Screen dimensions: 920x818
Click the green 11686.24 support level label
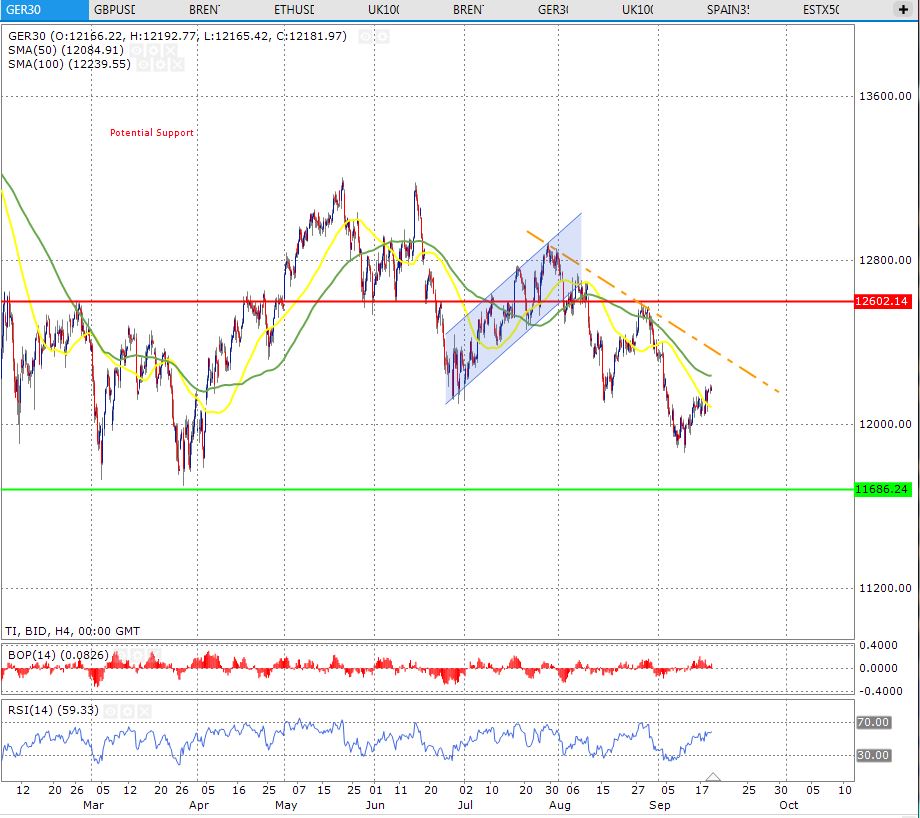coord(882,490)
